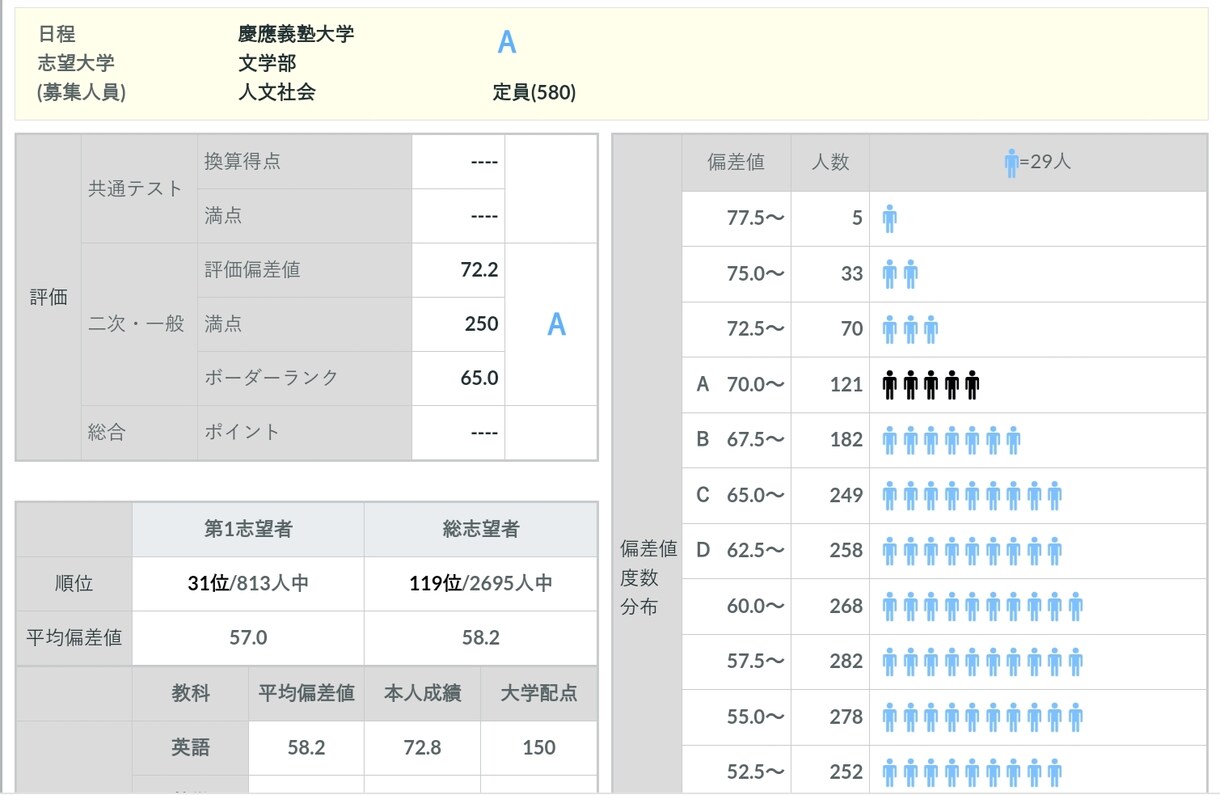The image size is (1220, 795).
Task: Click the 60.0〜 count of 268
Action: [846, 606]
